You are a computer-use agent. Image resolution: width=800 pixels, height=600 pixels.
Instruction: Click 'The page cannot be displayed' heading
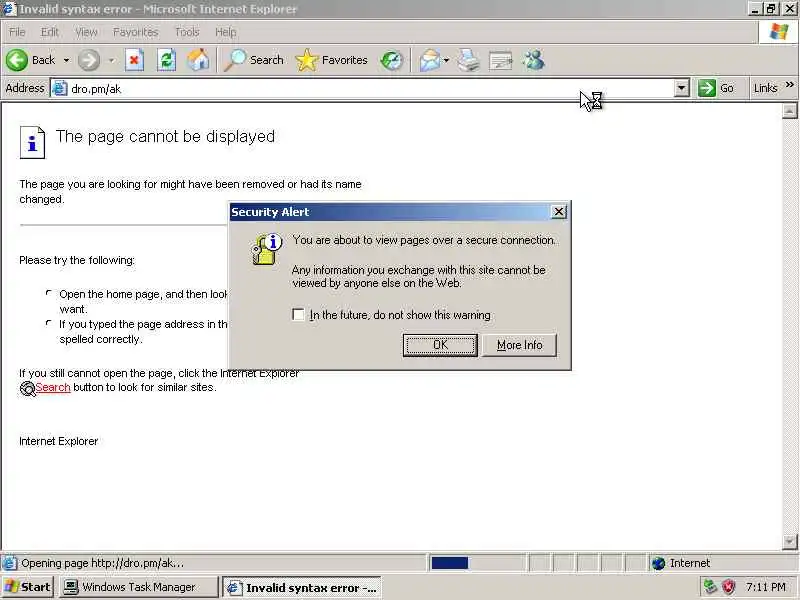pyautogui.click(x=165, y=137)
